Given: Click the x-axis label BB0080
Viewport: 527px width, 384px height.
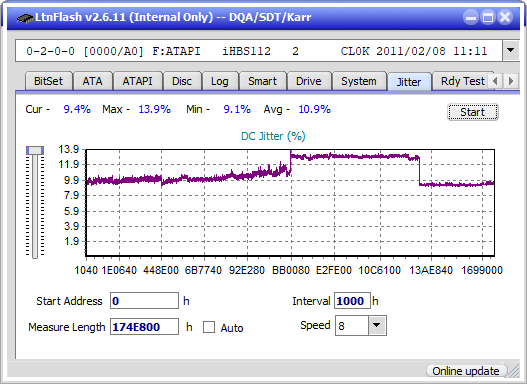Looking at the screenshot, I should 291,270.
